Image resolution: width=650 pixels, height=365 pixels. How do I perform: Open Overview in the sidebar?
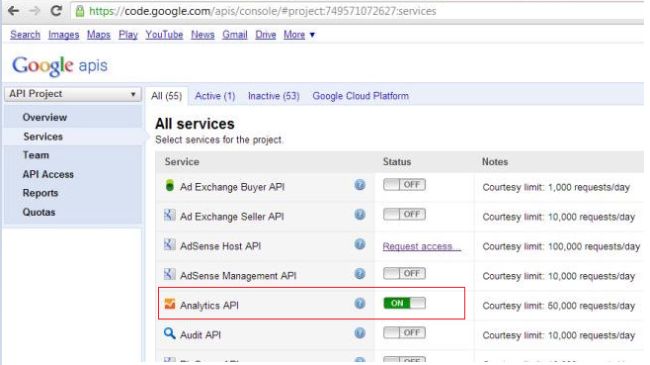45,117
